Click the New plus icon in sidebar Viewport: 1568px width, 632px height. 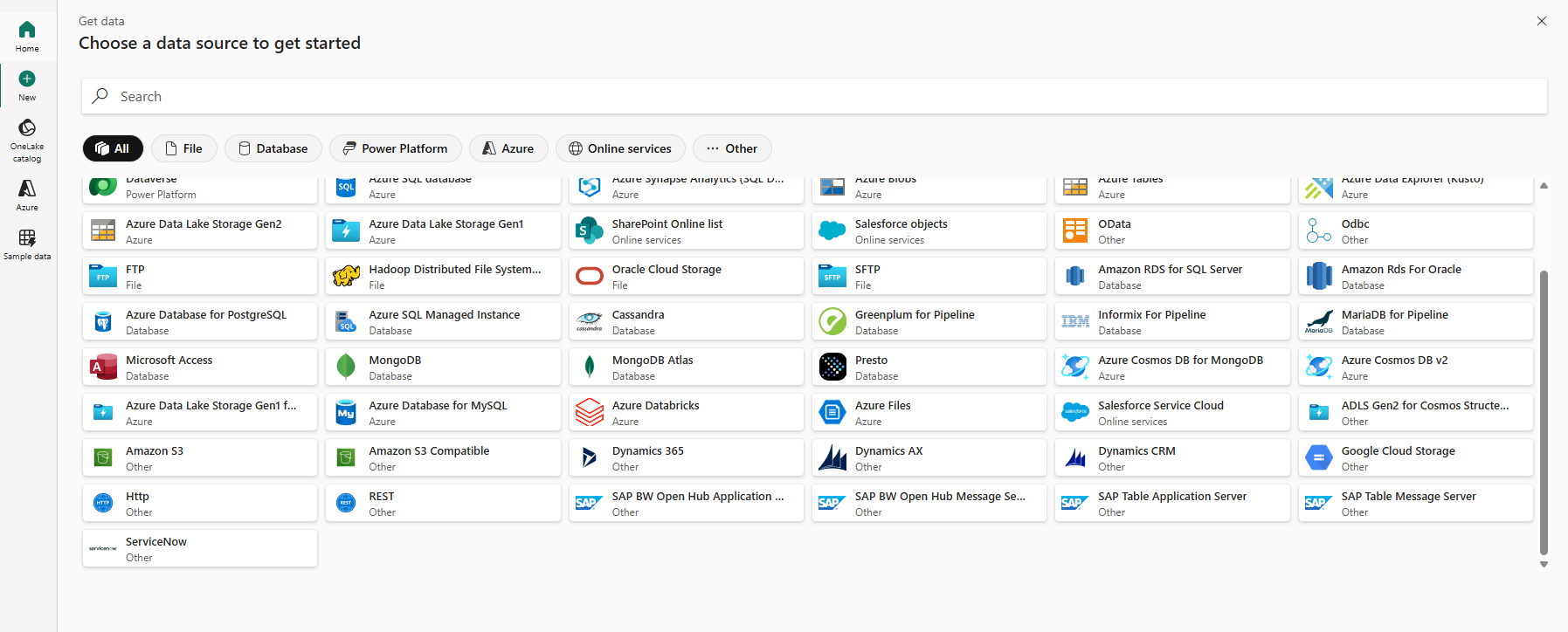[x=27, y=79]
